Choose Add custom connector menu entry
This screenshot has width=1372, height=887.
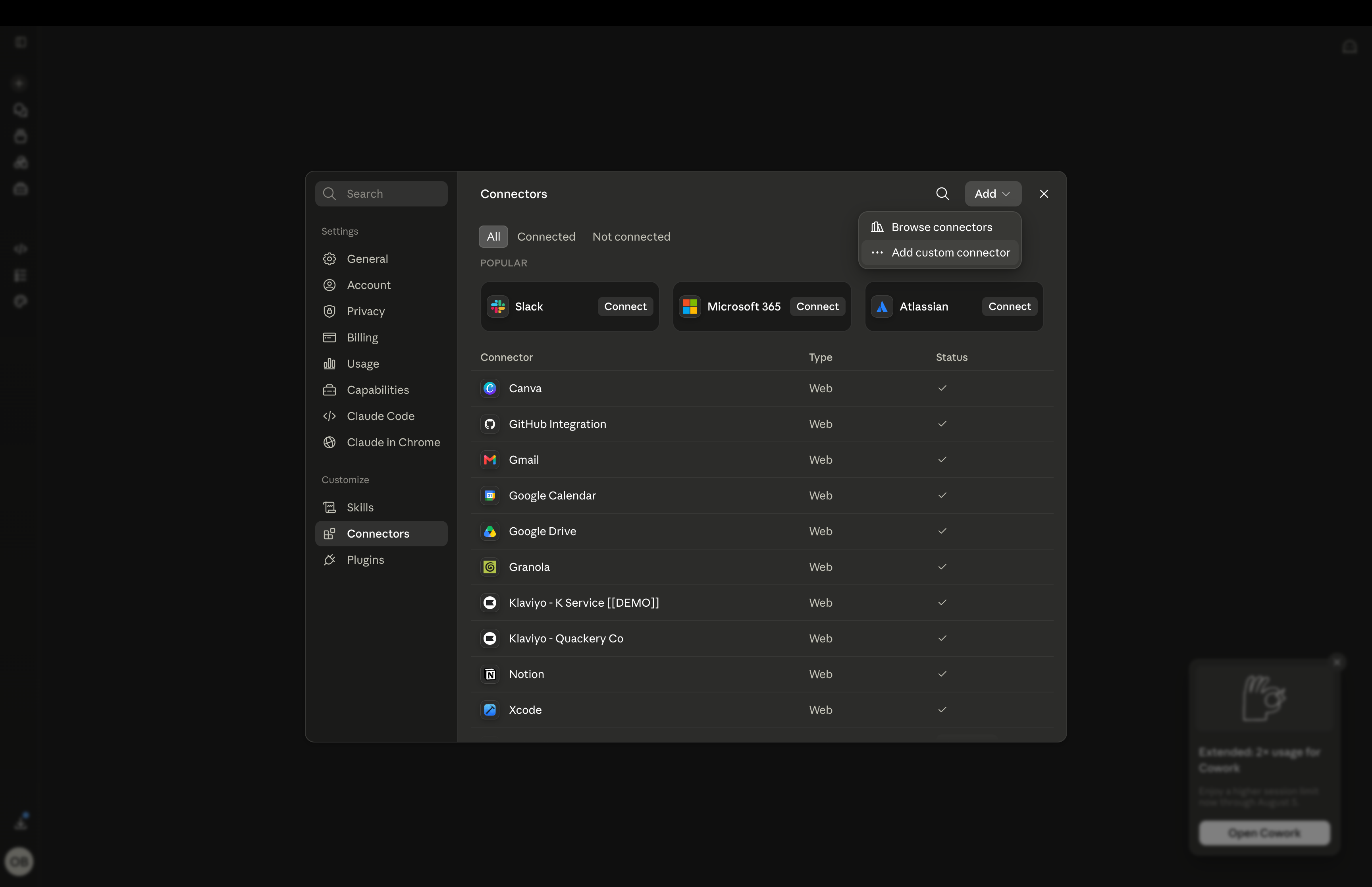pyautogui.click(x=940, y=252)
